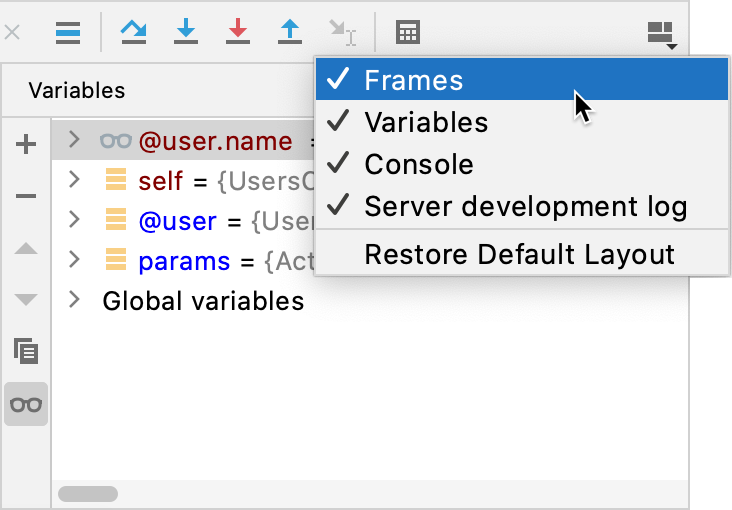Expand the Global variables node
Image resolution: width=732 pixels, height=510 pixels.
(x=73, y=300)
